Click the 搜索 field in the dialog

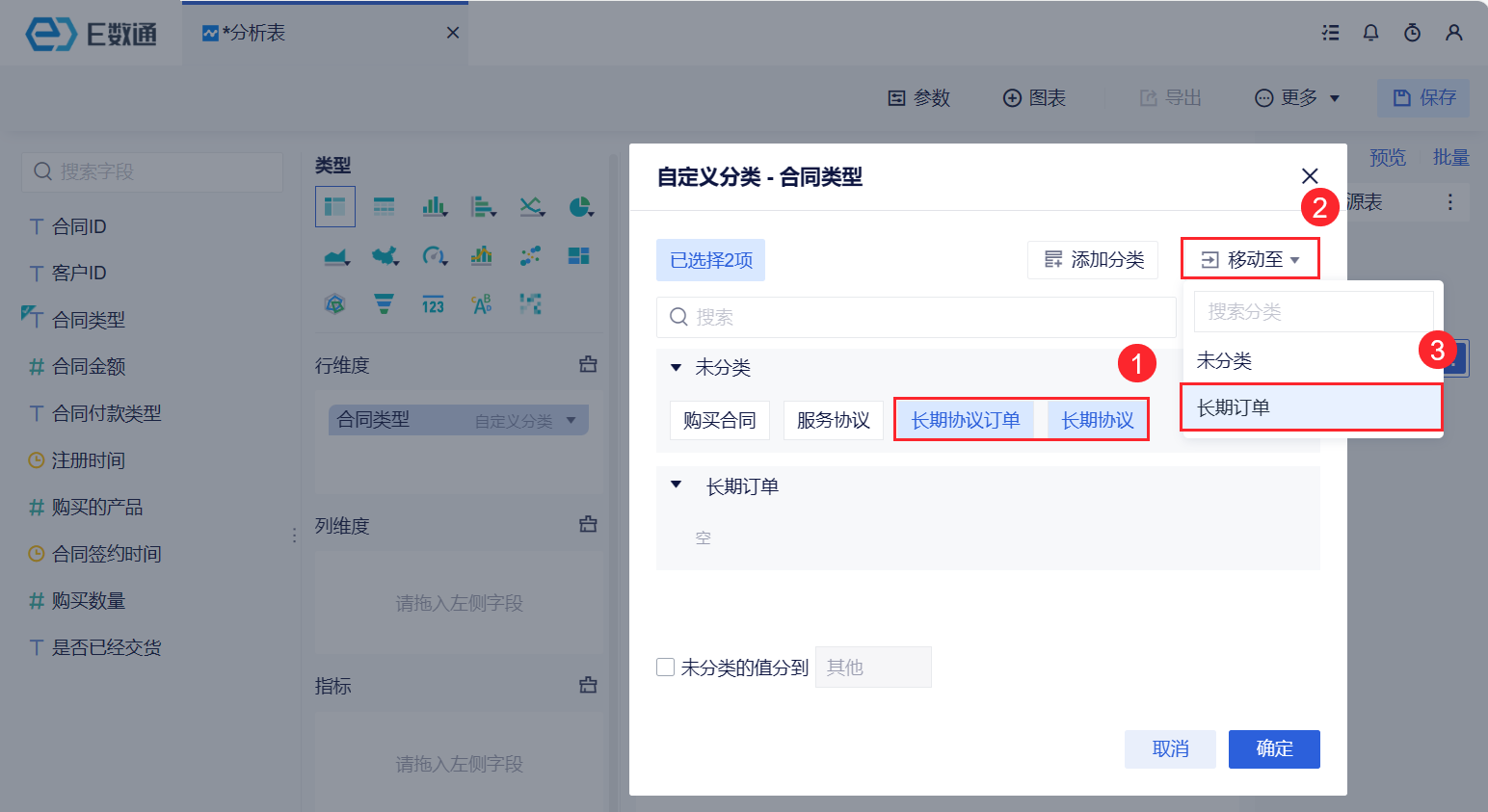point(916,317)
